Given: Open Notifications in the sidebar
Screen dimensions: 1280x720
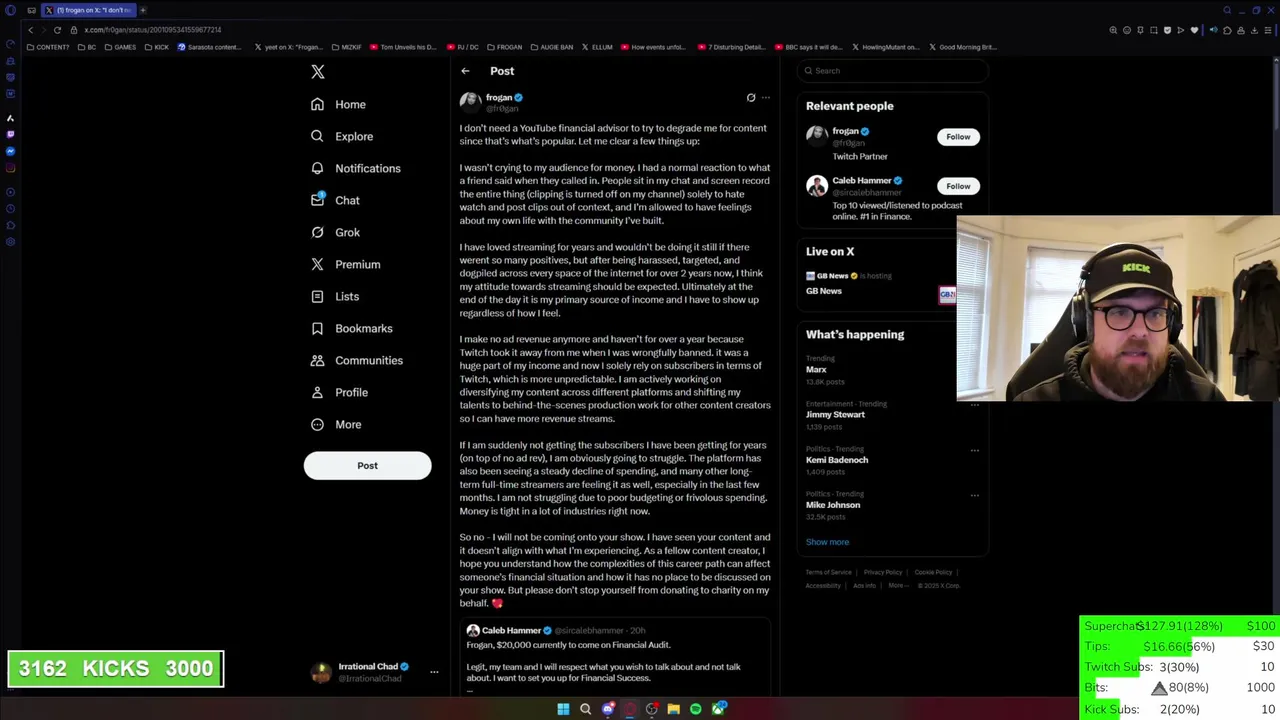Looking at the screenshot, I should pos(356,168).
